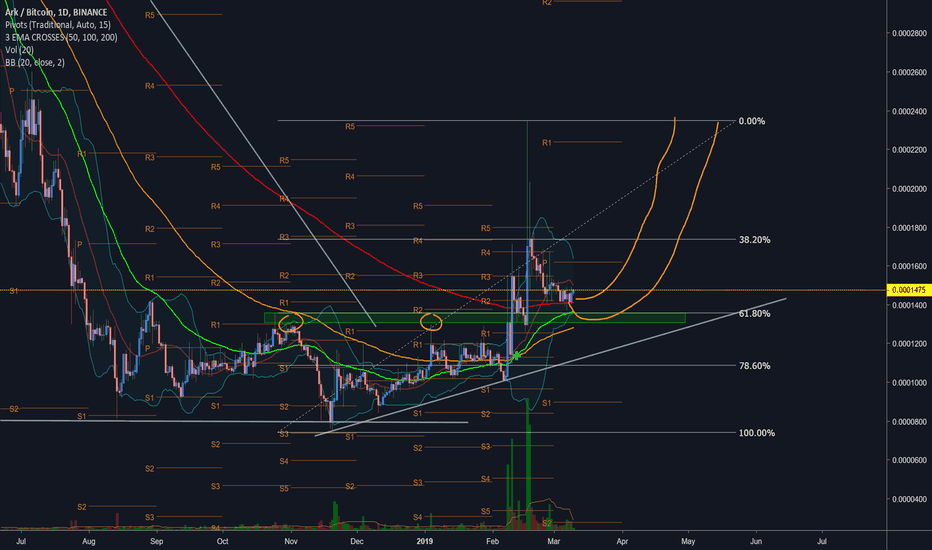
Task: Select the orange ellipse near 2019 label
Action: [431, 322]
